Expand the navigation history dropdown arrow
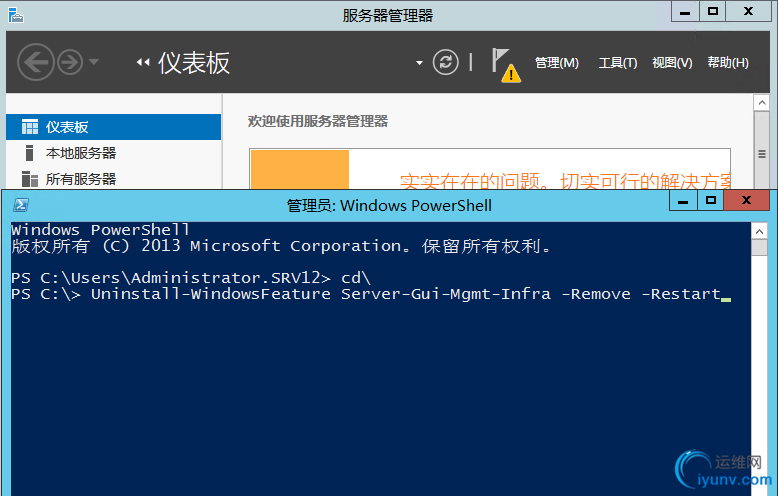The width and height of the screenshot is (778, 496). 94,63
